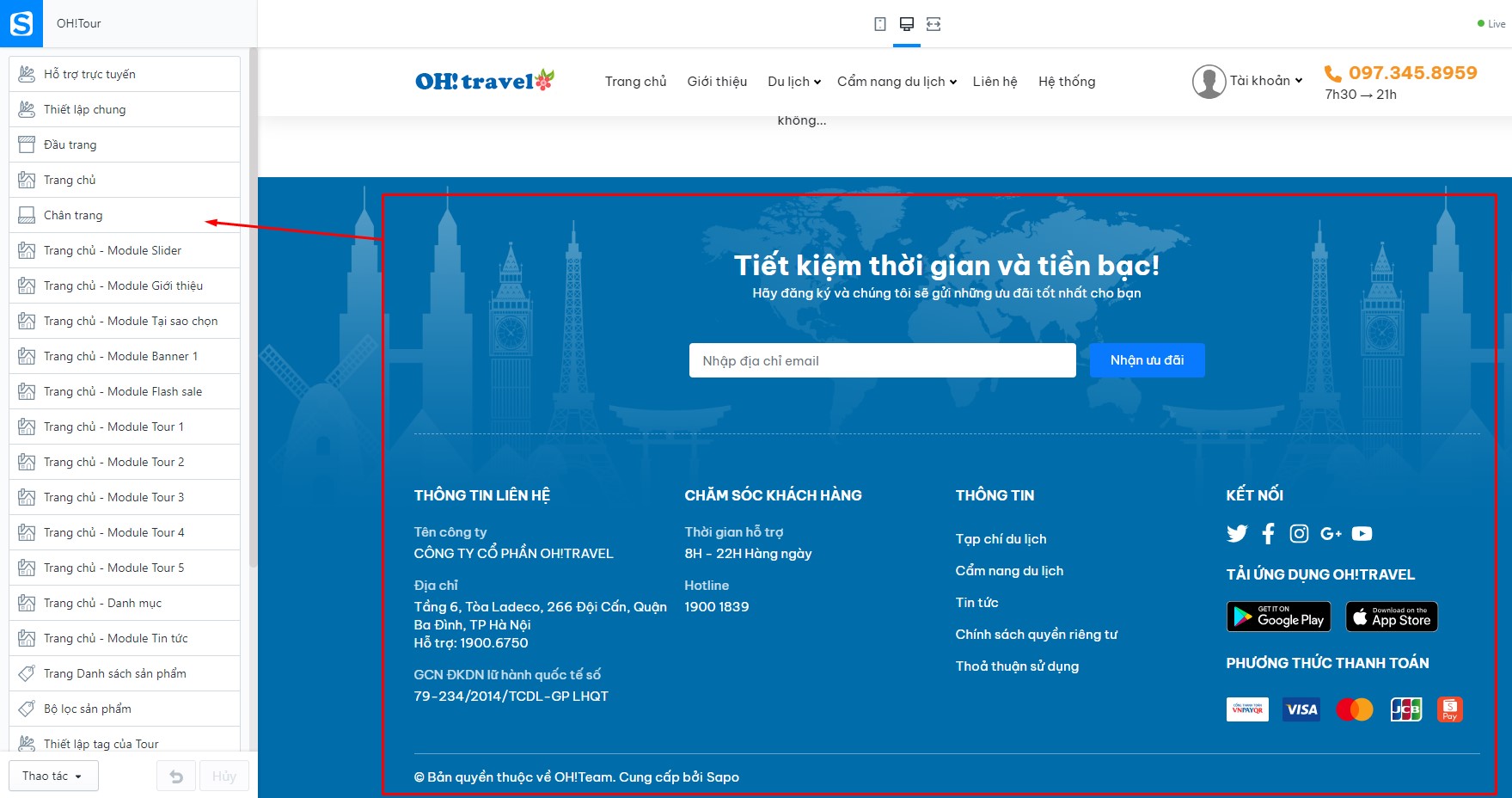The width and height of the screenshot is (1512, 798).
Task: Click the account avatar icon
Action: coord(1209,82)
